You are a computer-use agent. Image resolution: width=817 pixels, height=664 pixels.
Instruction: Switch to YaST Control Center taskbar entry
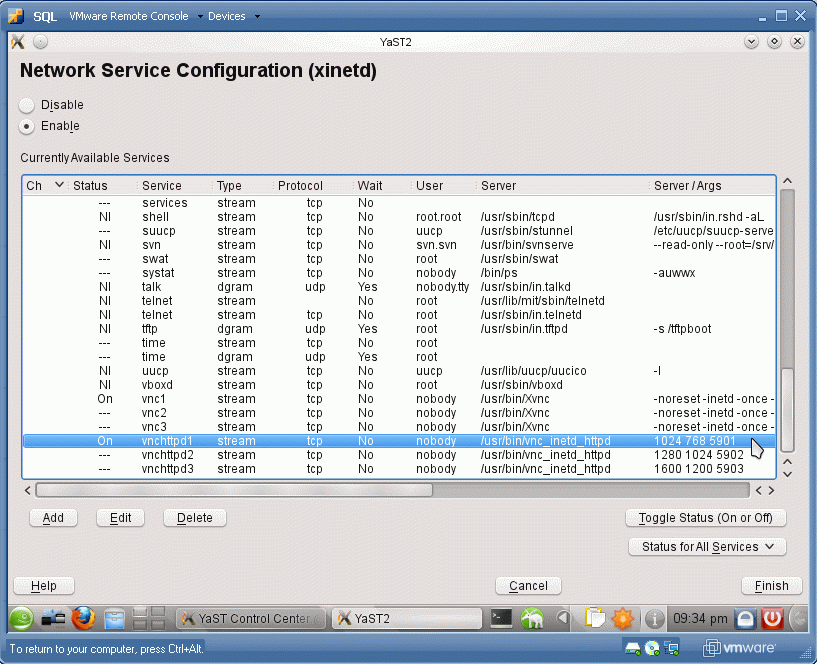tap(251, 619)
